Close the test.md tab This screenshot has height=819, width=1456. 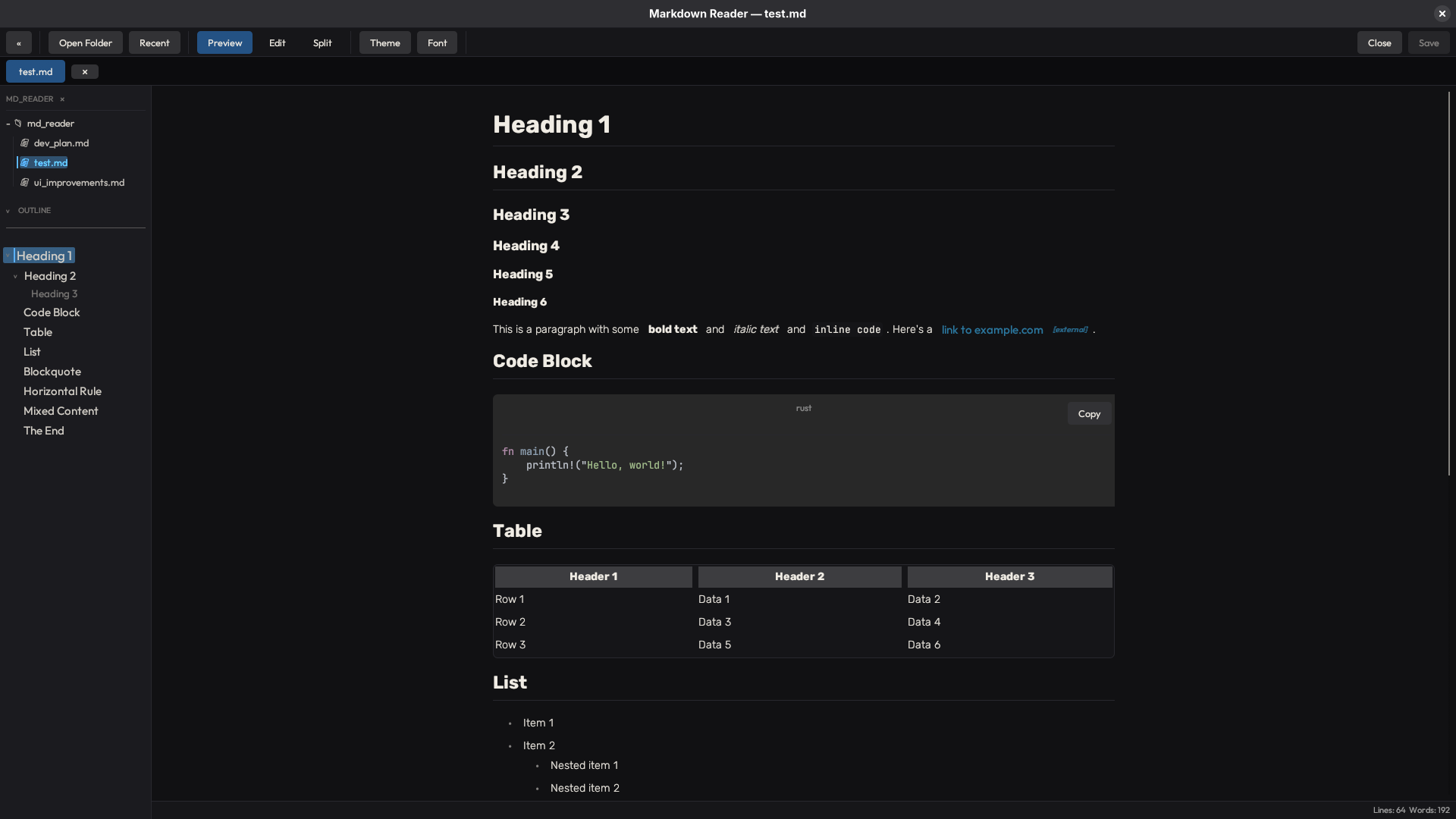point(84,71)
